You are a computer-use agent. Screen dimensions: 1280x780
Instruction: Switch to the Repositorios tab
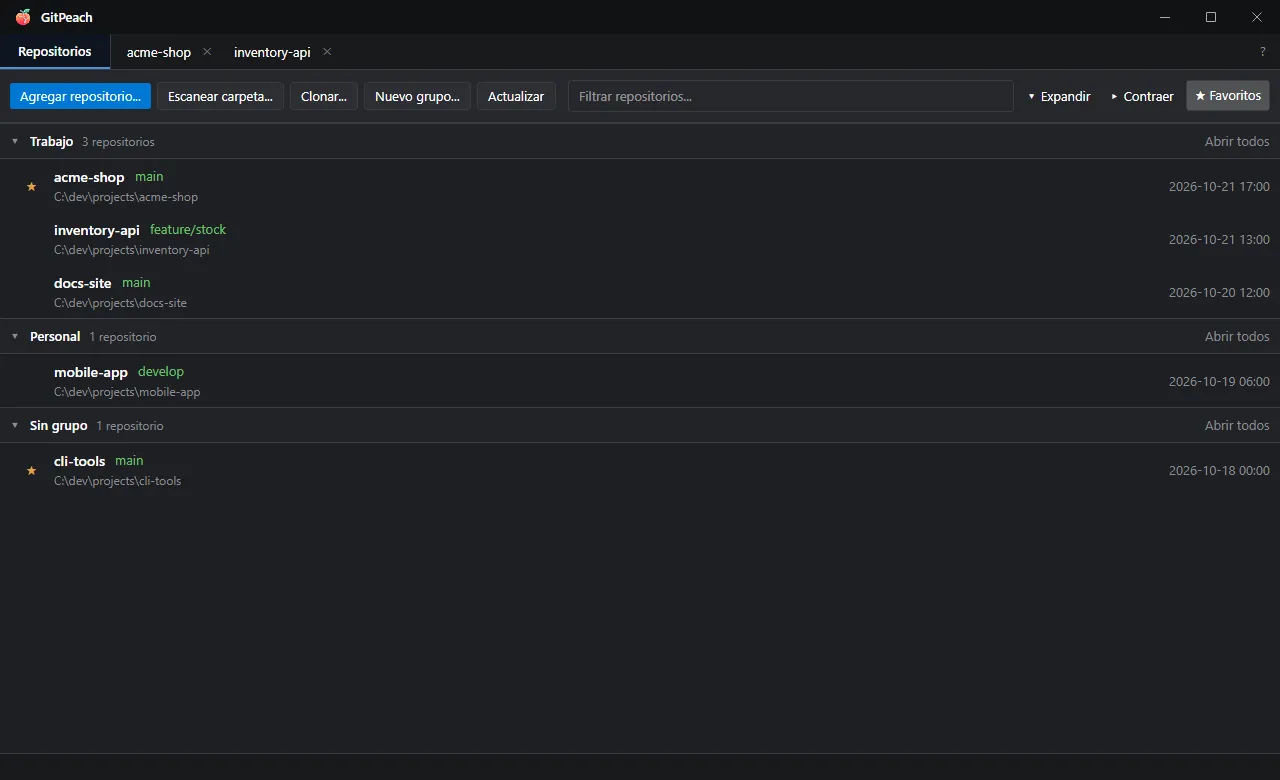[x=55, y=52]
